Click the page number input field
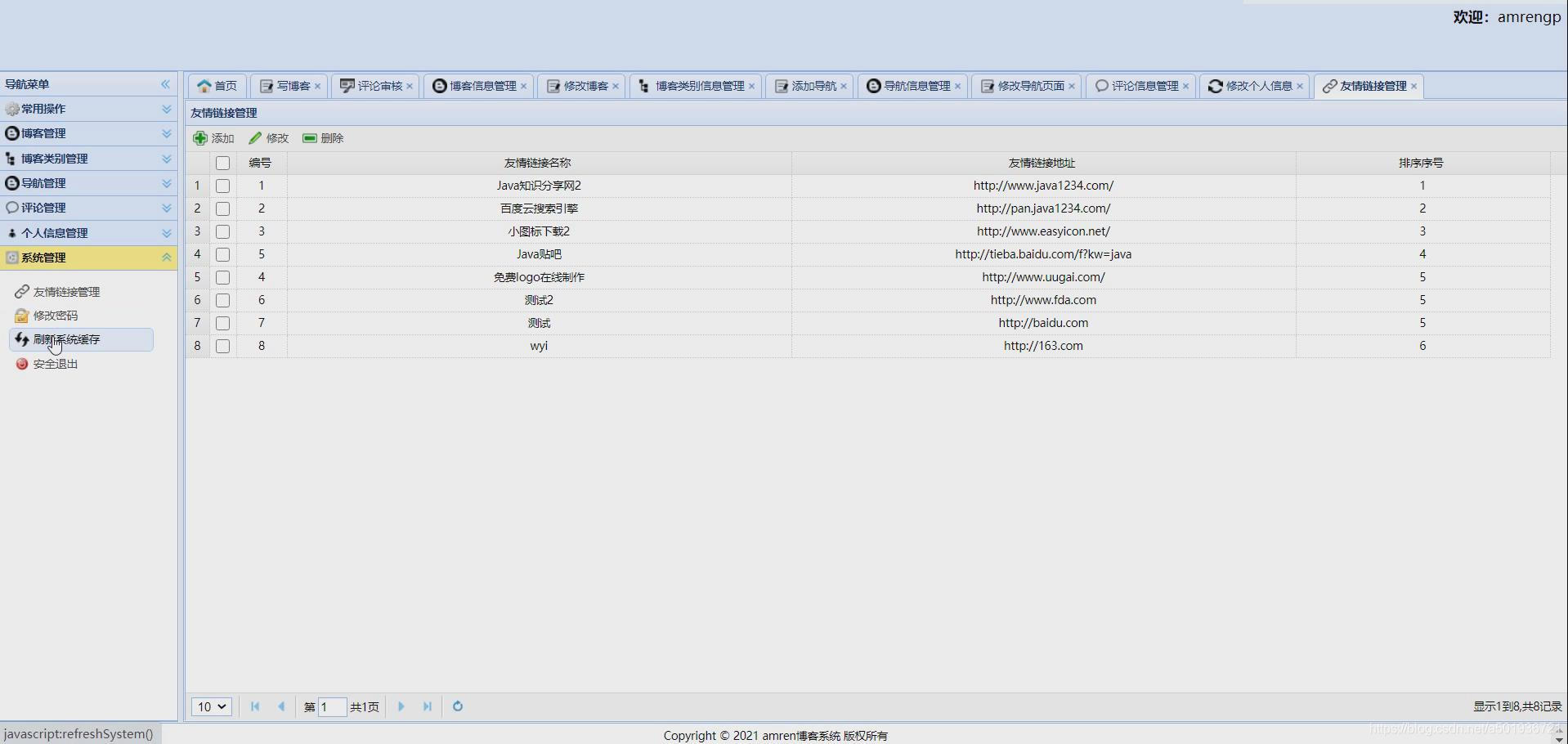Viewport: 1568px width, 744px height. click(331, 707)
